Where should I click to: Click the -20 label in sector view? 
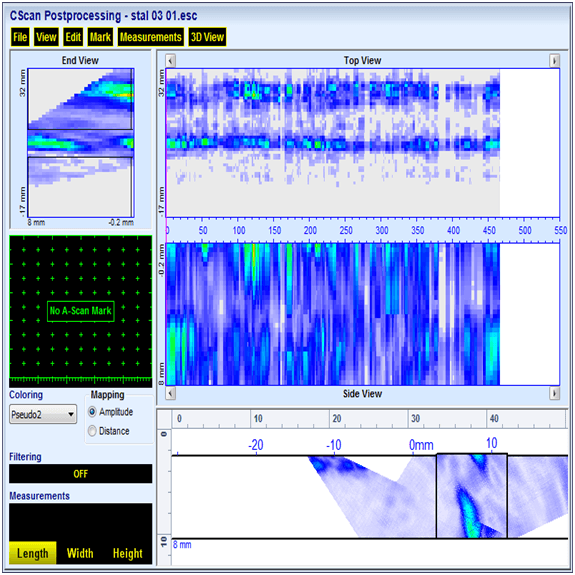256,445
